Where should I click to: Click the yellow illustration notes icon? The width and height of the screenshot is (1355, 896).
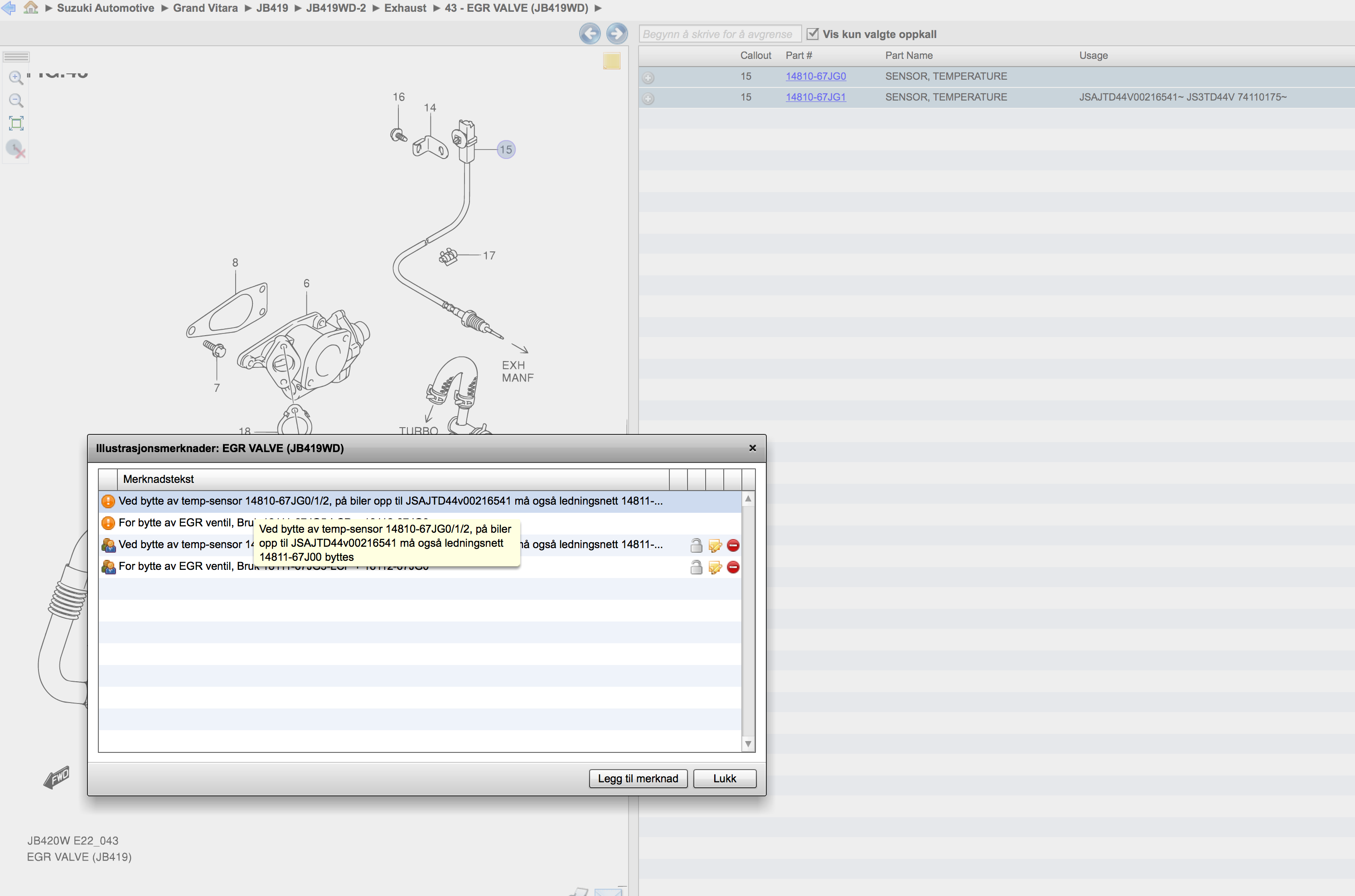tap(611, 61)
